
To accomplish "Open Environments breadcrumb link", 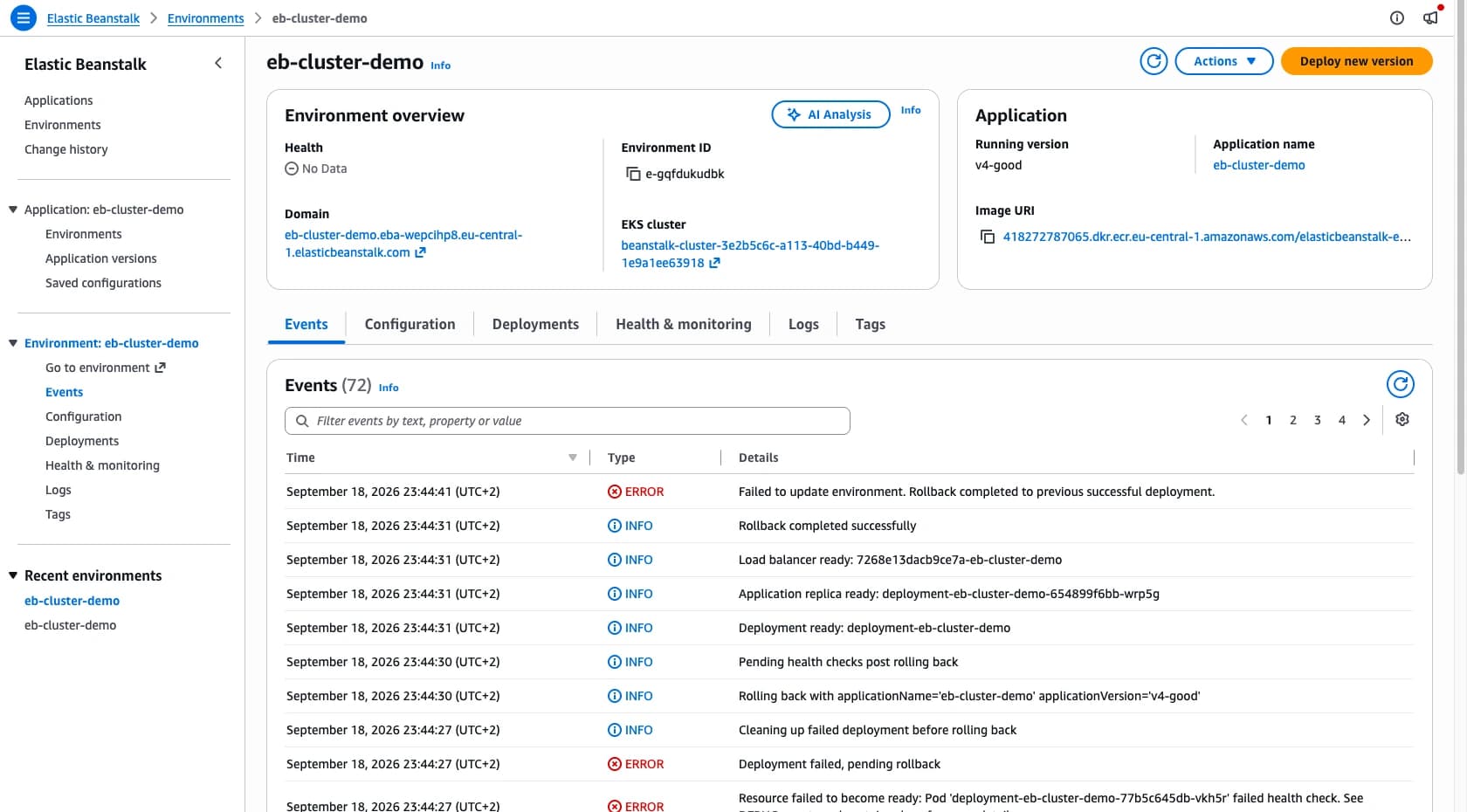I will click(206, 18).
